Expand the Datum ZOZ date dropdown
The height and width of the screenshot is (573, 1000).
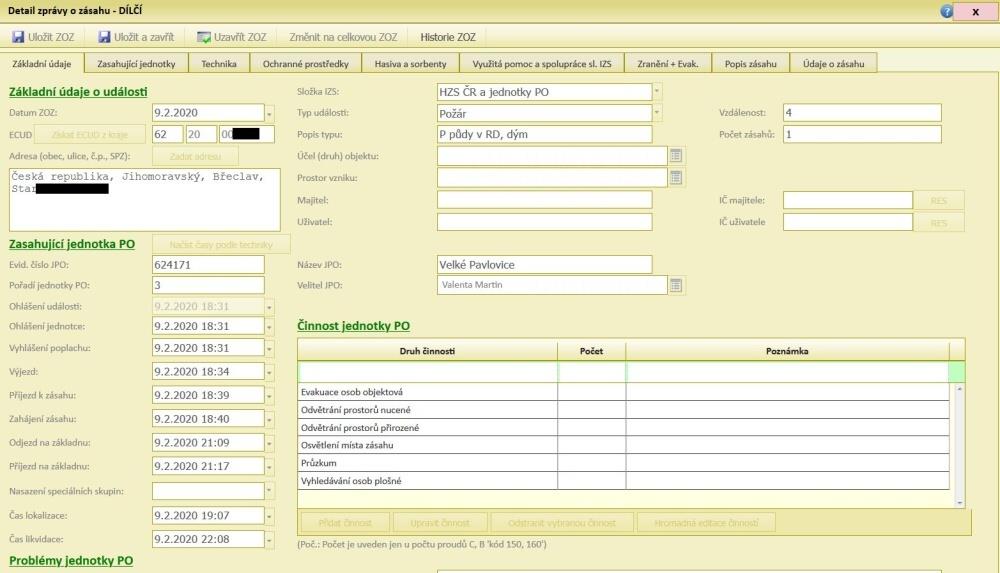[x=269, y=114]
